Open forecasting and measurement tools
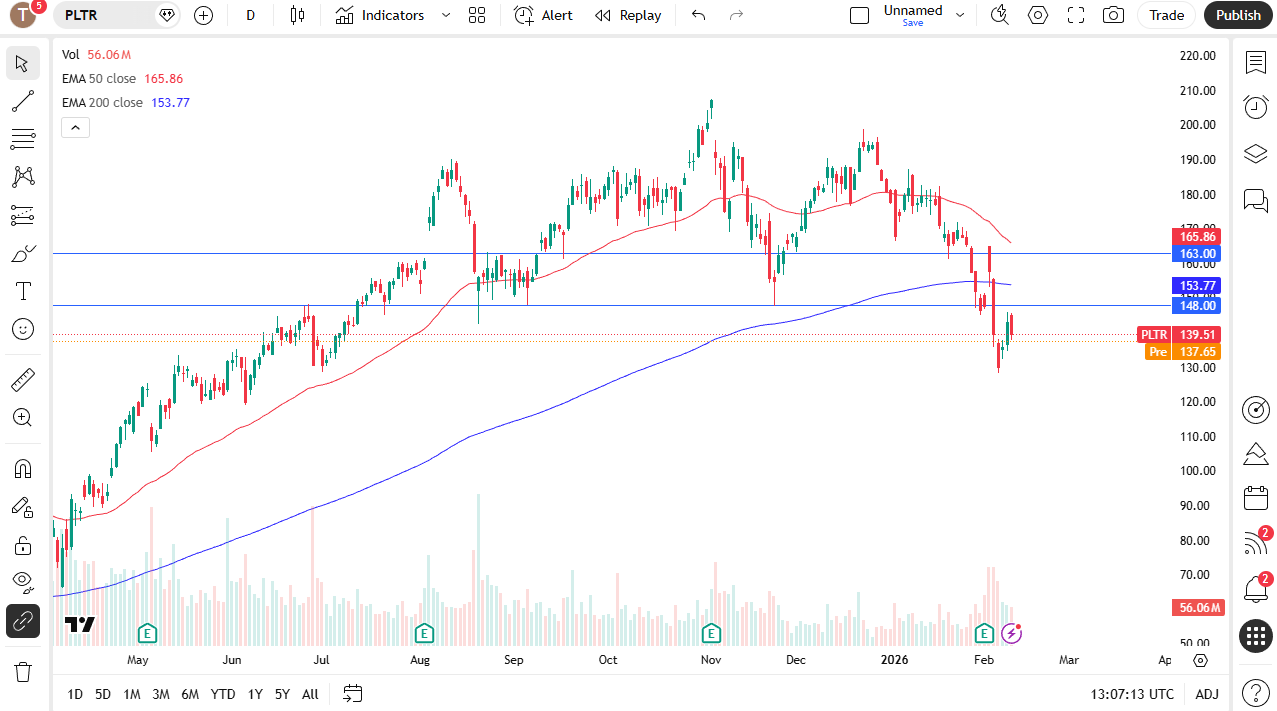This screenshot has width=1277, height=711. click(23, 215)
